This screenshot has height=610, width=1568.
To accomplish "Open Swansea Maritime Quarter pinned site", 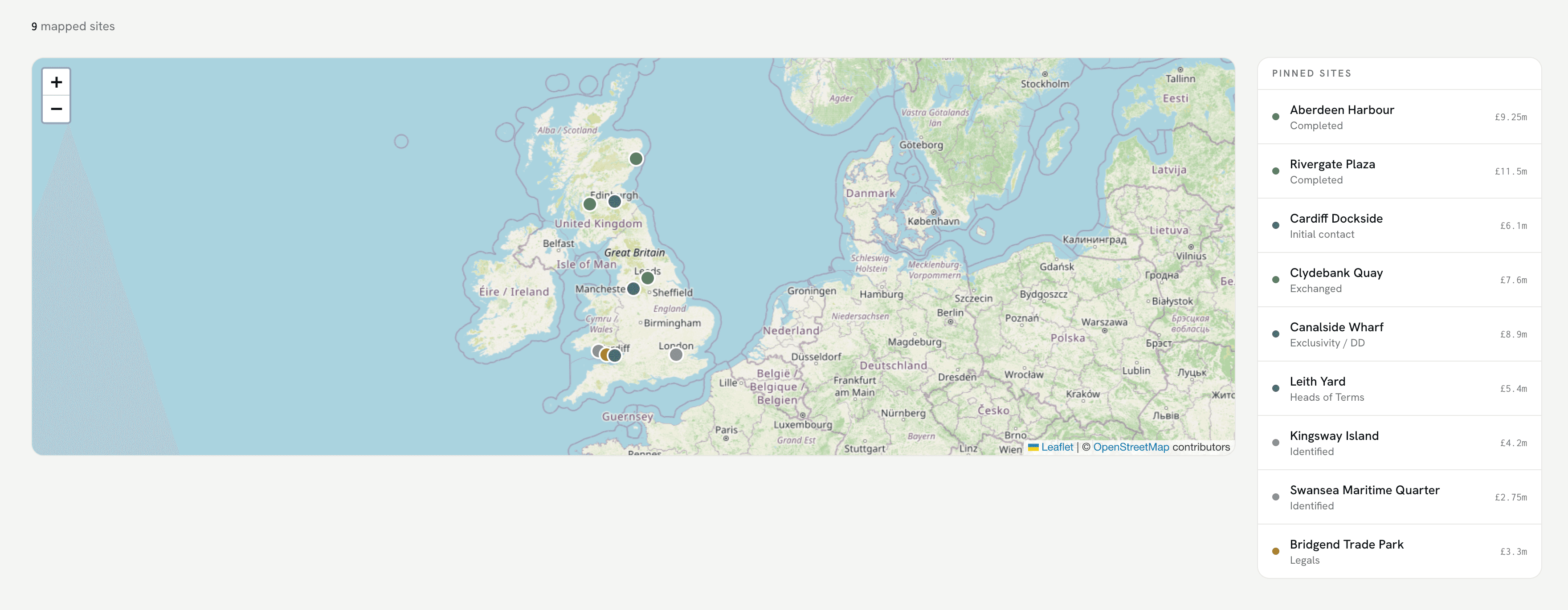I will click(1399, 497).
